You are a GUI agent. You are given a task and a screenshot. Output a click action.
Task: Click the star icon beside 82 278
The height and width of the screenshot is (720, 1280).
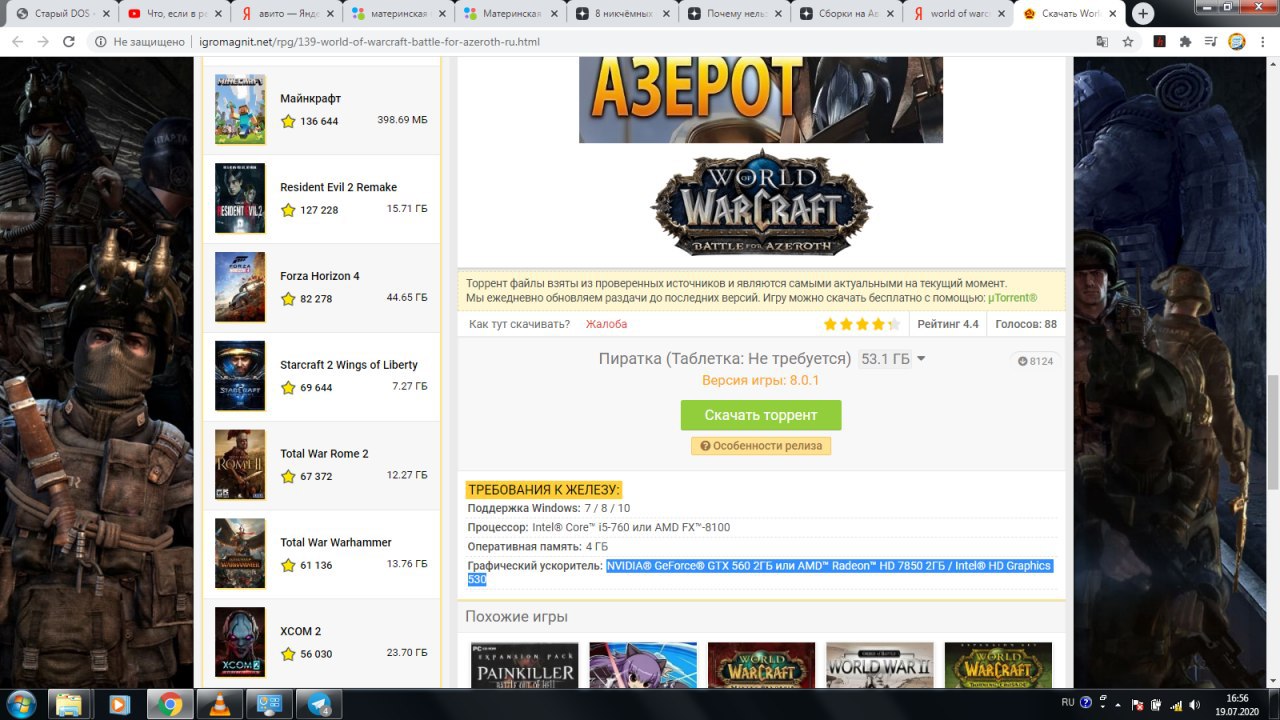click(x=288, y=299)
